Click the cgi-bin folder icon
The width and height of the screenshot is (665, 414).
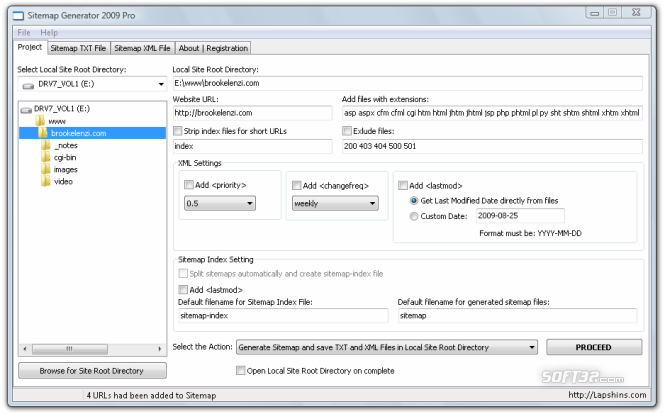point(46,157)
